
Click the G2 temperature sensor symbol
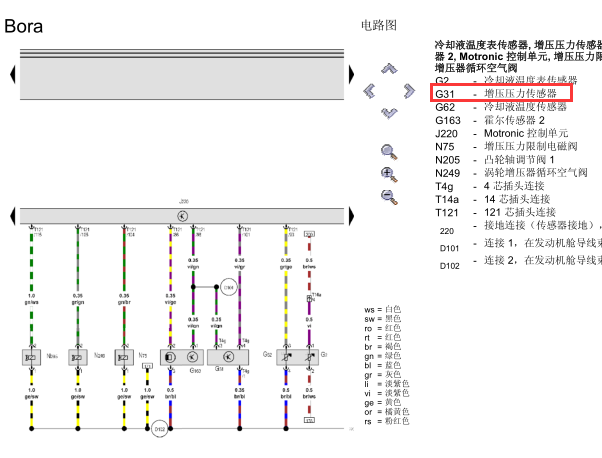click(309, 357)
